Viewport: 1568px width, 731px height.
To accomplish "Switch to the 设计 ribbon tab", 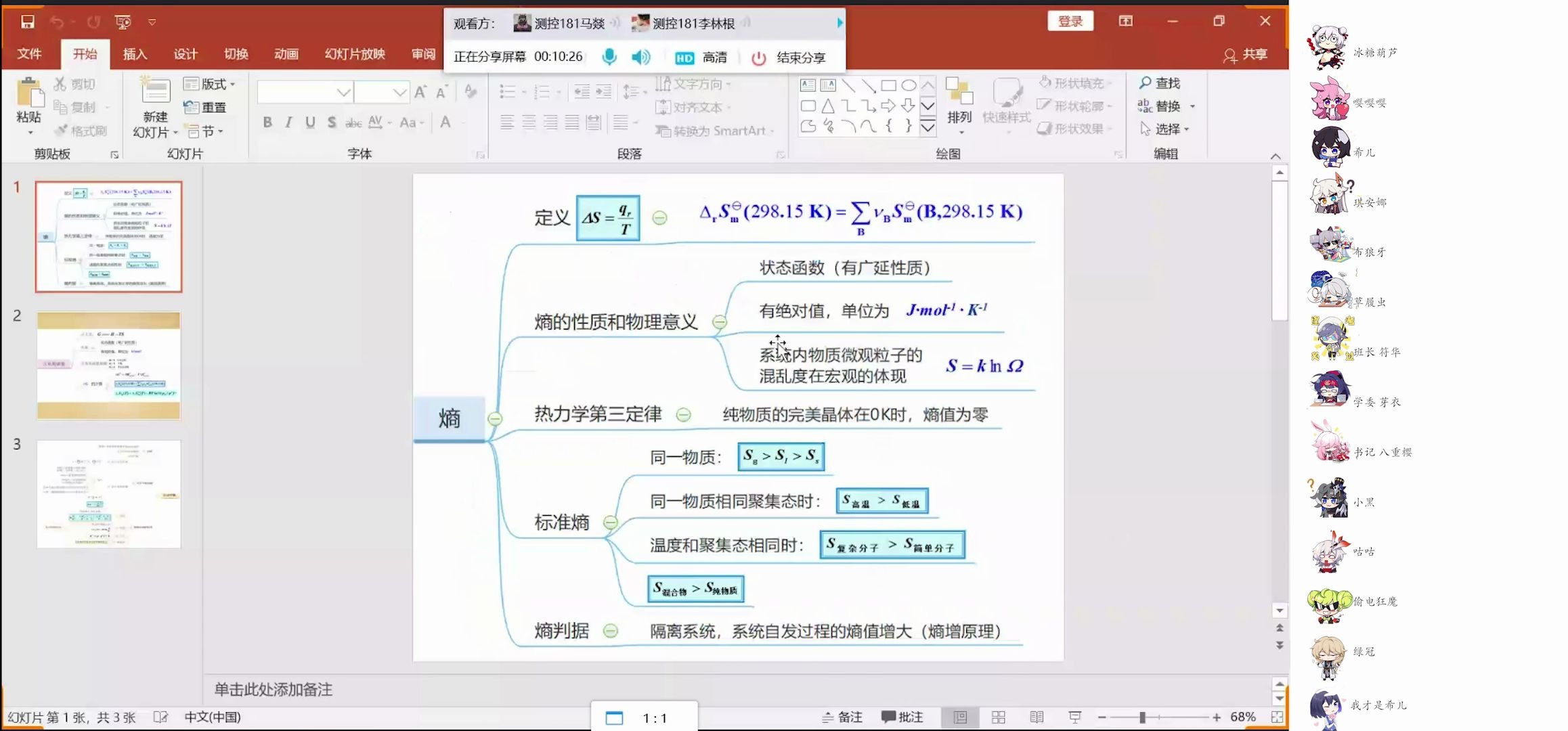I will [x=185, y=53].
